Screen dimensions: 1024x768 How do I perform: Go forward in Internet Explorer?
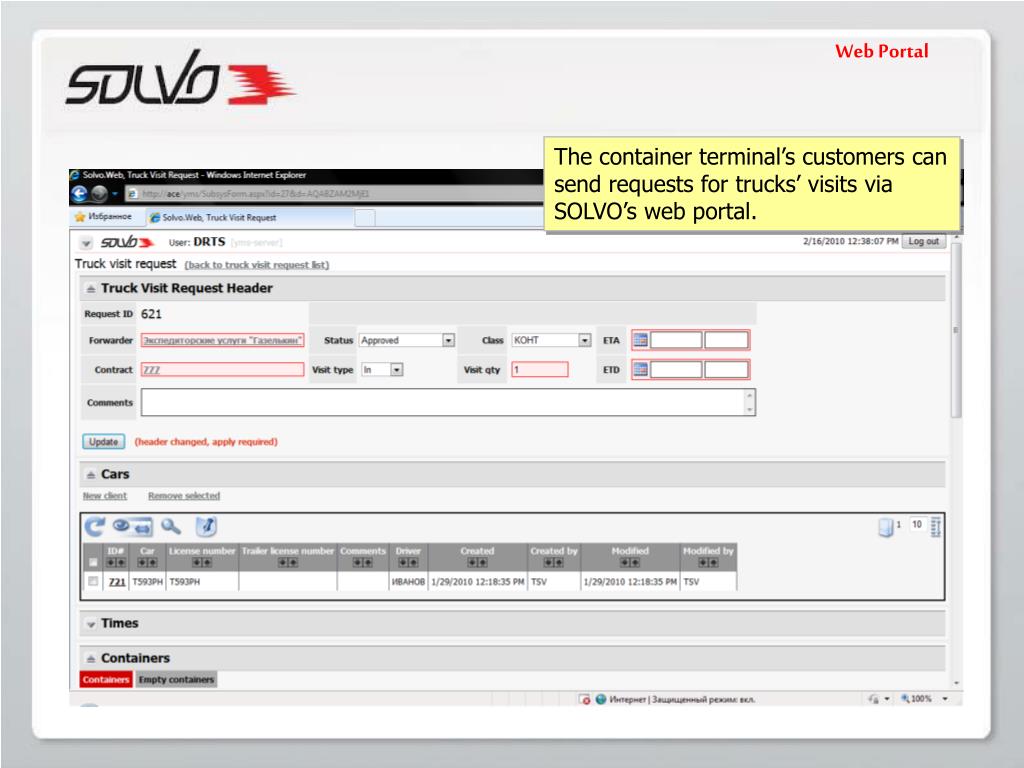click(99, 194)
